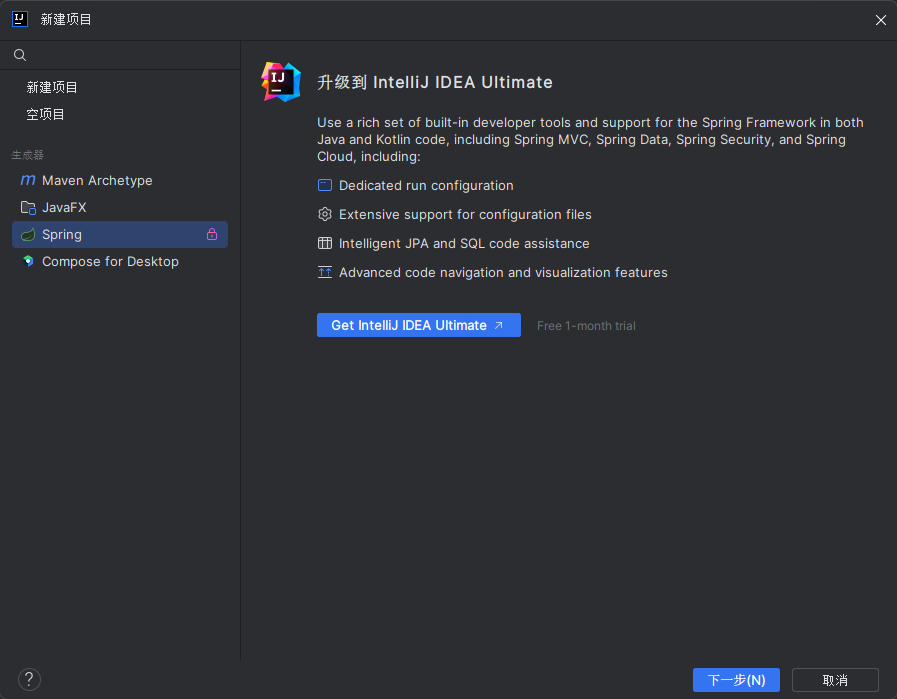Click the JPA and SQL table icon
Screen dimensions: 897x699
point(325,244)
